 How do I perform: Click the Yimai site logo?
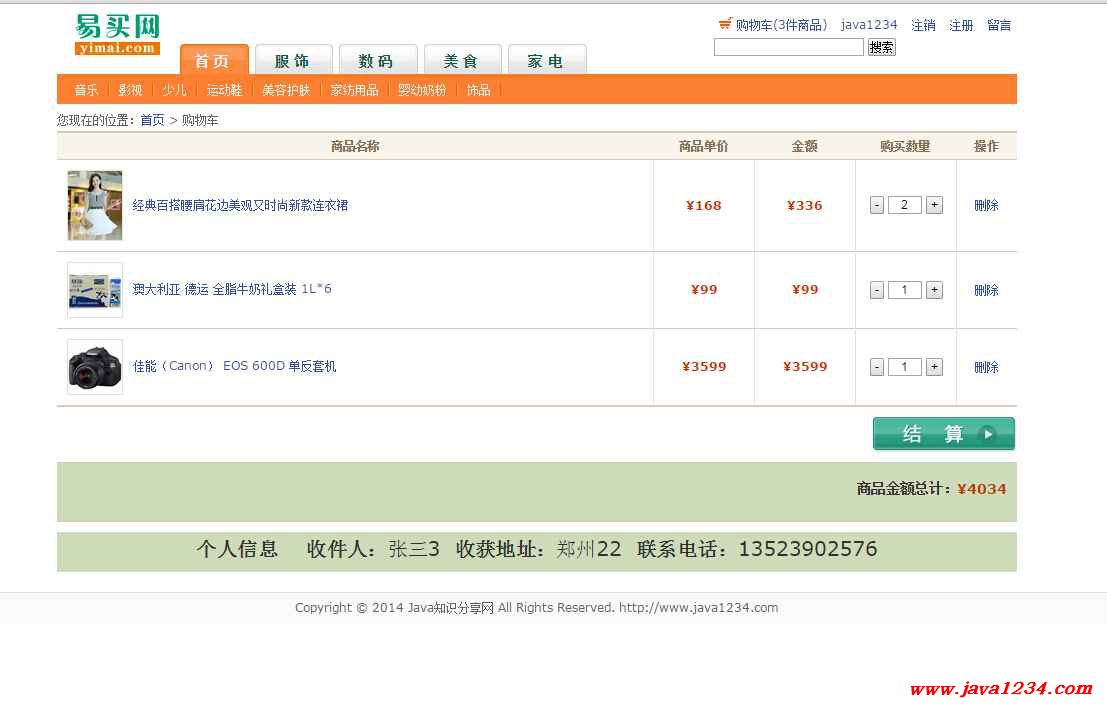[x=117, y=35]
